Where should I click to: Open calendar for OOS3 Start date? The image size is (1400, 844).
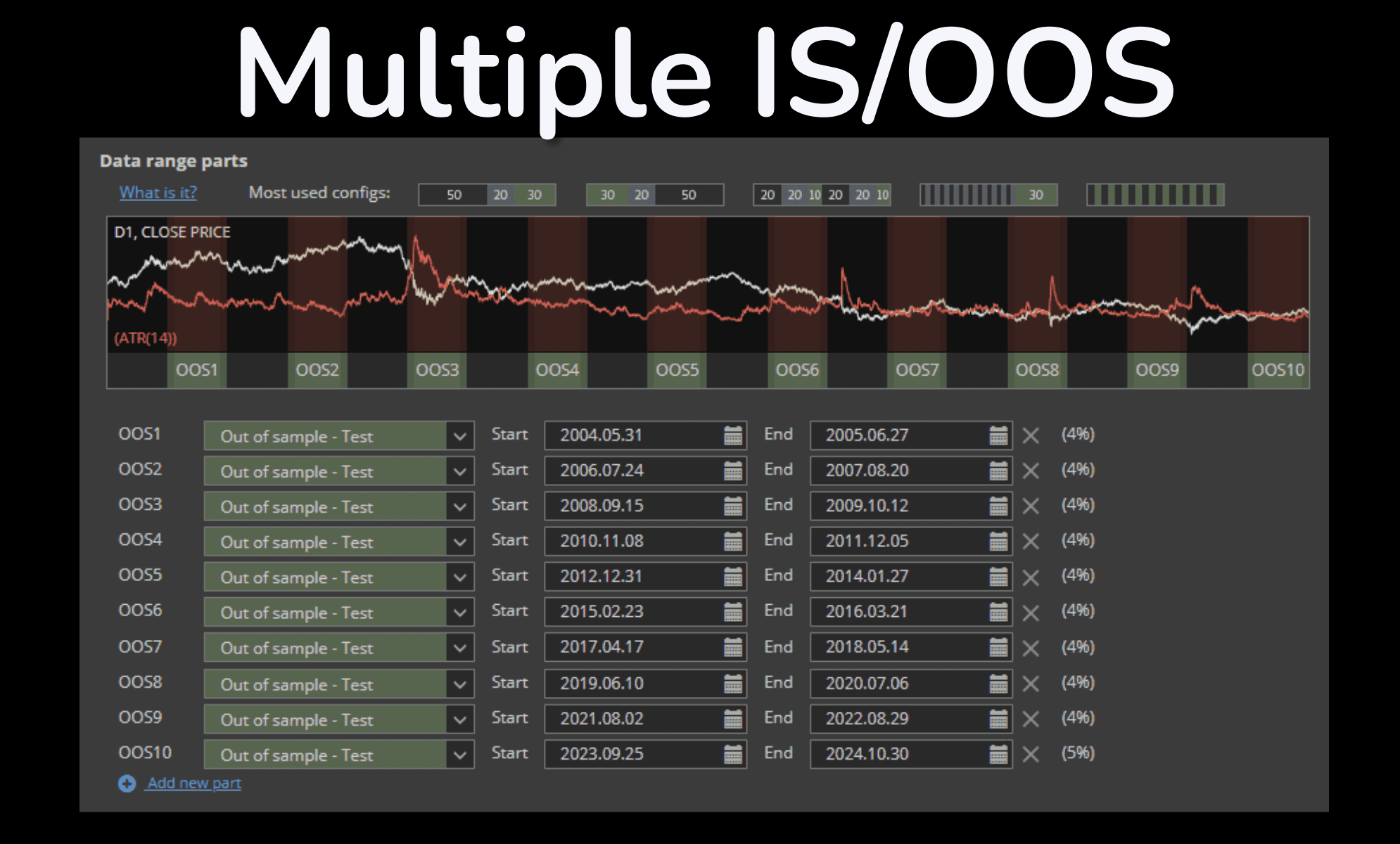pos(732,506)
